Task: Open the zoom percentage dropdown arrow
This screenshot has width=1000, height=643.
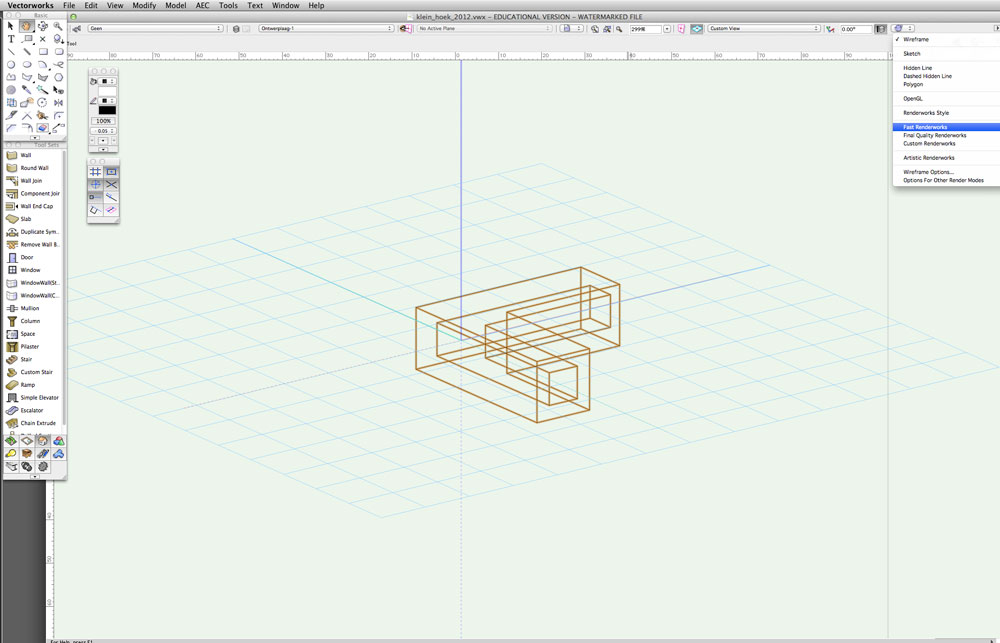Action: pyautogui.click(x=667, y=29)
